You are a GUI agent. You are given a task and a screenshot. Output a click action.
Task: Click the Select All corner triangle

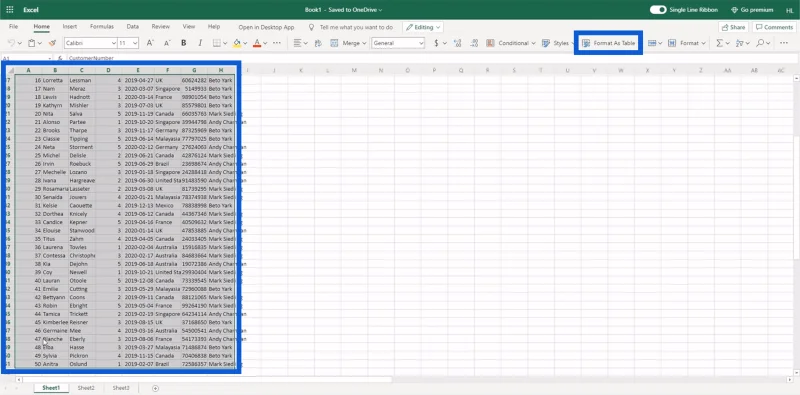tap(11, 70)
